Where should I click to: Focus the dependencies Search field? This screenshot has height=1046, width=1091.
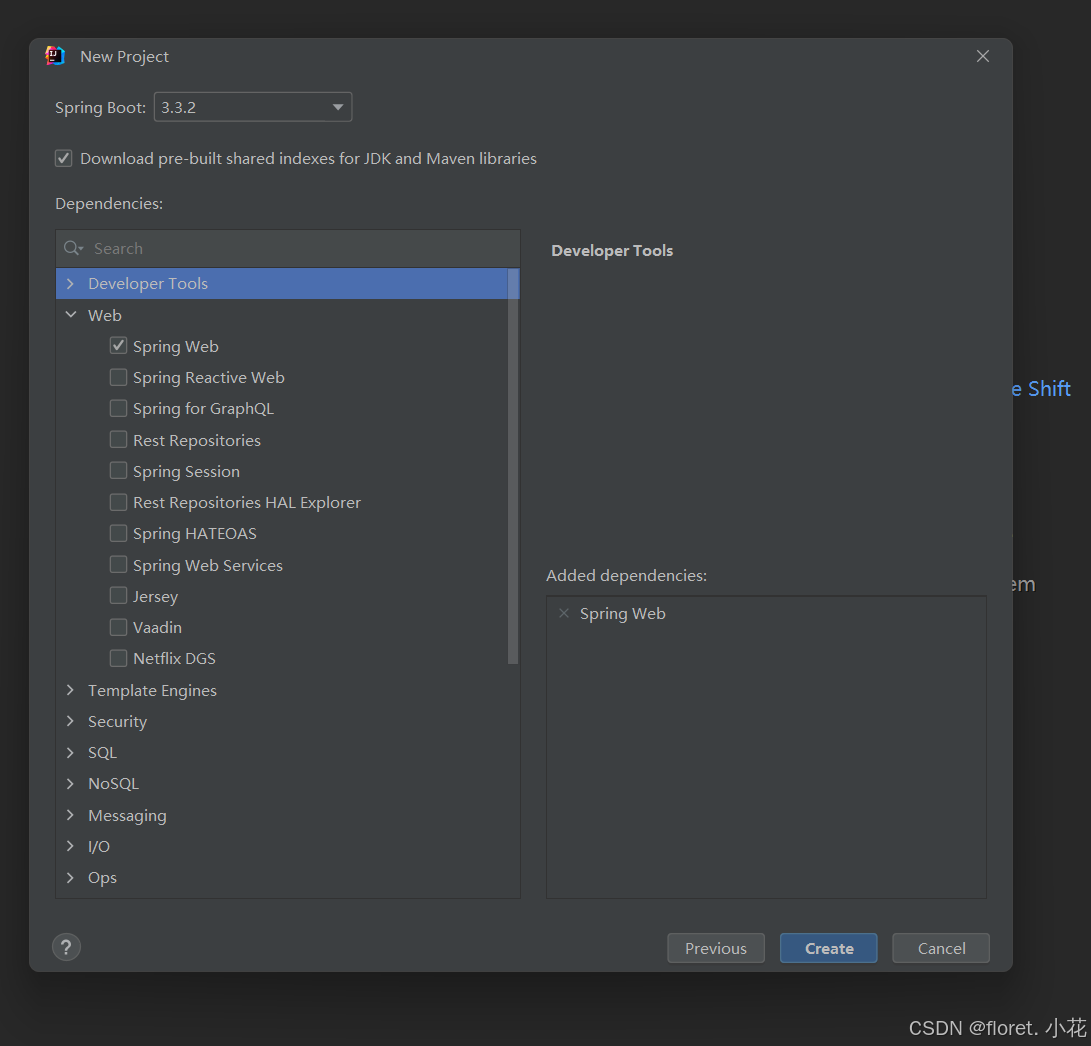288,248
